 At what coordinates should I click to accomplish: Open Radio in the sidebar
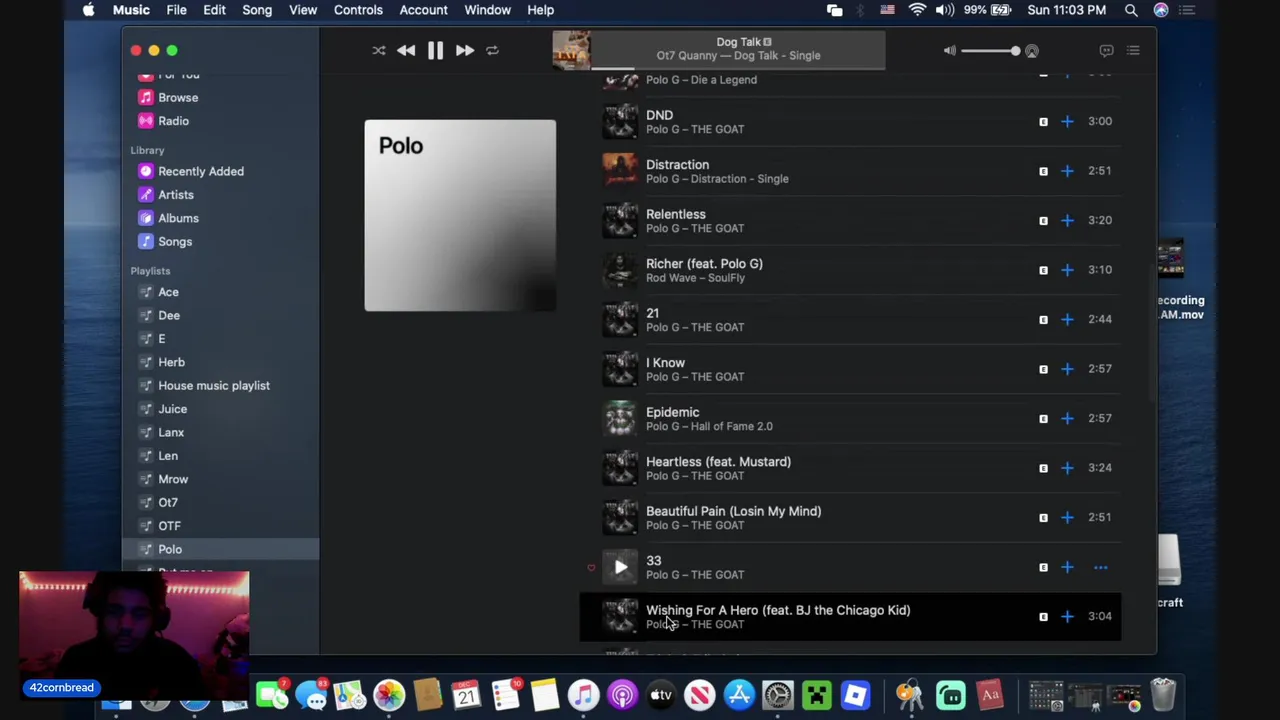(173, 121)
